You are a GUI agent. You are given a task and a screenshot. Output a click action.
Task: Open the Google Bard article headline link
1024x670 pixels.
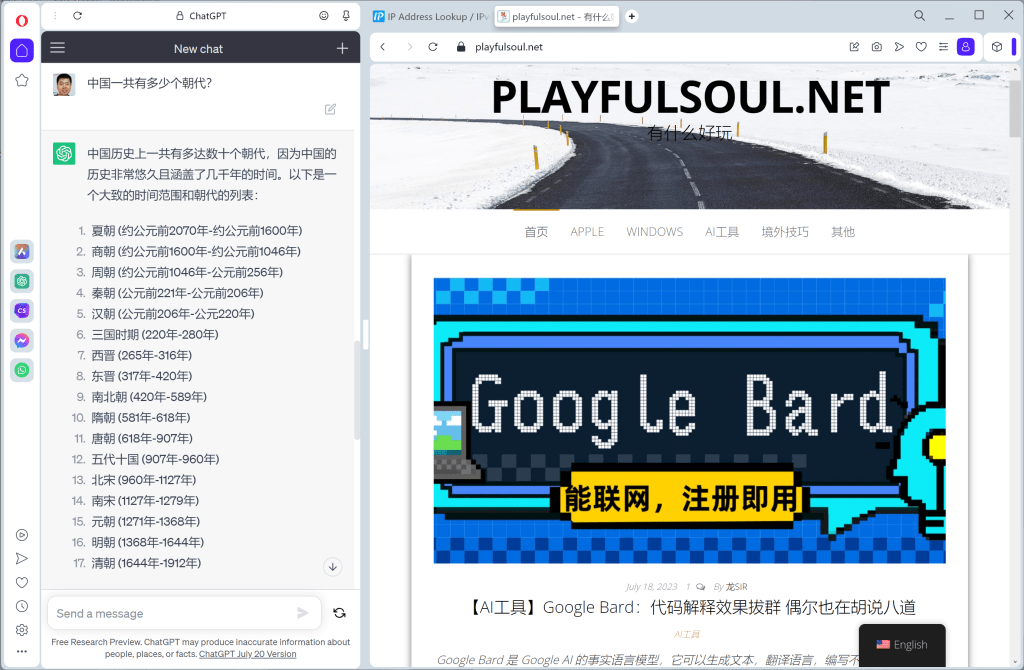(690, 607)
